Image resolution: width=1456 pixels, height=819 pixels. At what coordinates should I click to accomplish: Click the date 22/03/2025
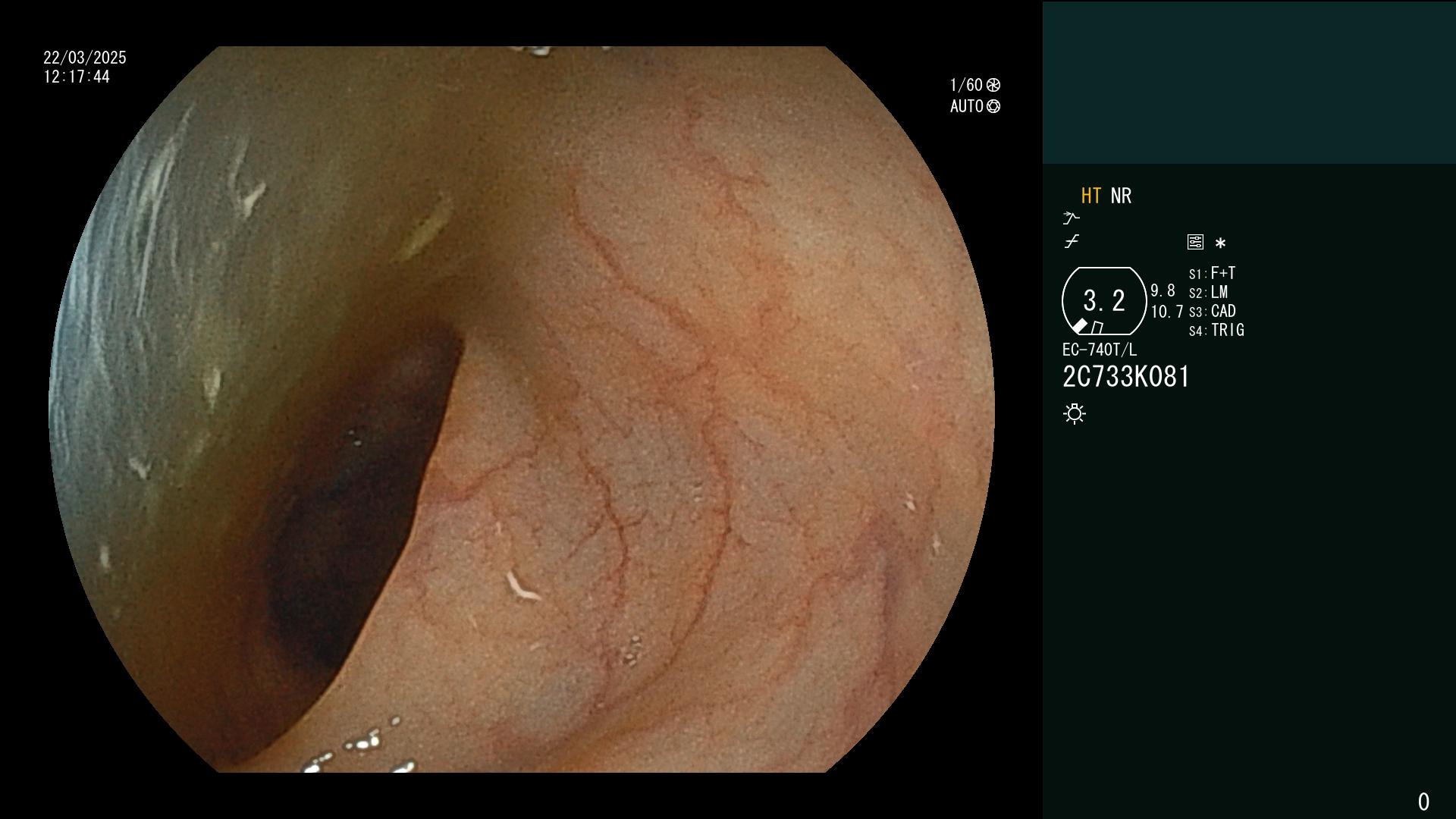click(85, 58)
